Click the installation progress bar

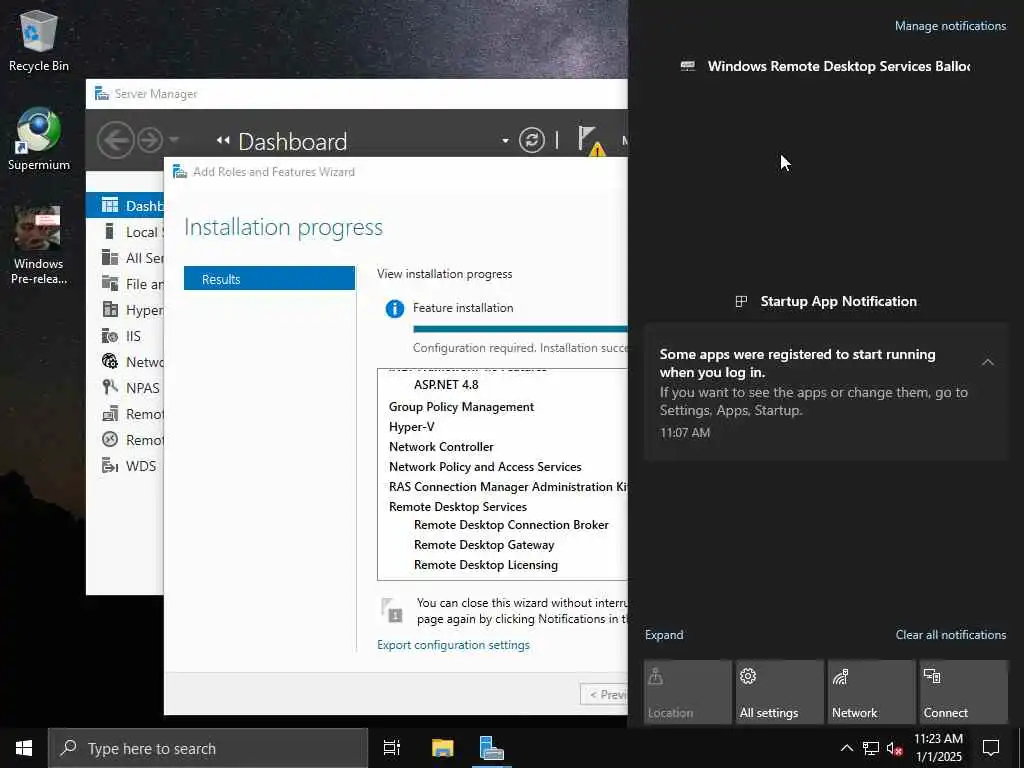(520, 328)
